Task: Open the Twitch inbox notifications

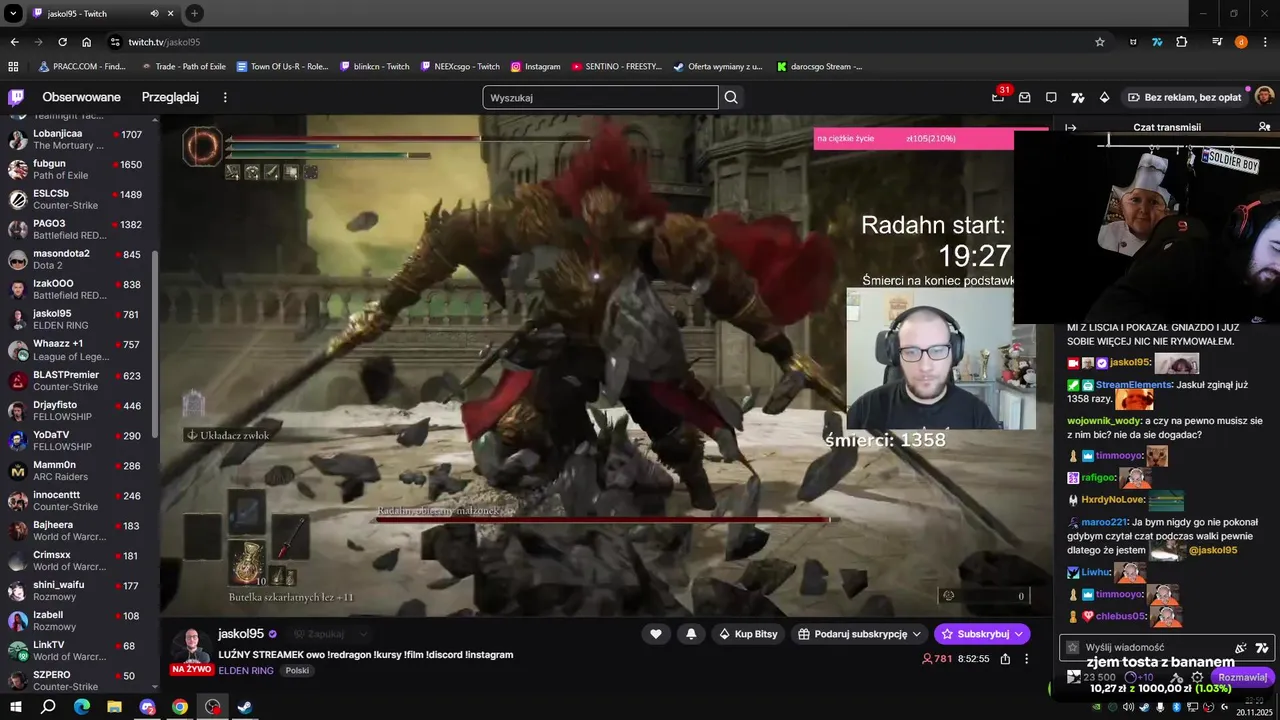Action: tap(1025, 97)
